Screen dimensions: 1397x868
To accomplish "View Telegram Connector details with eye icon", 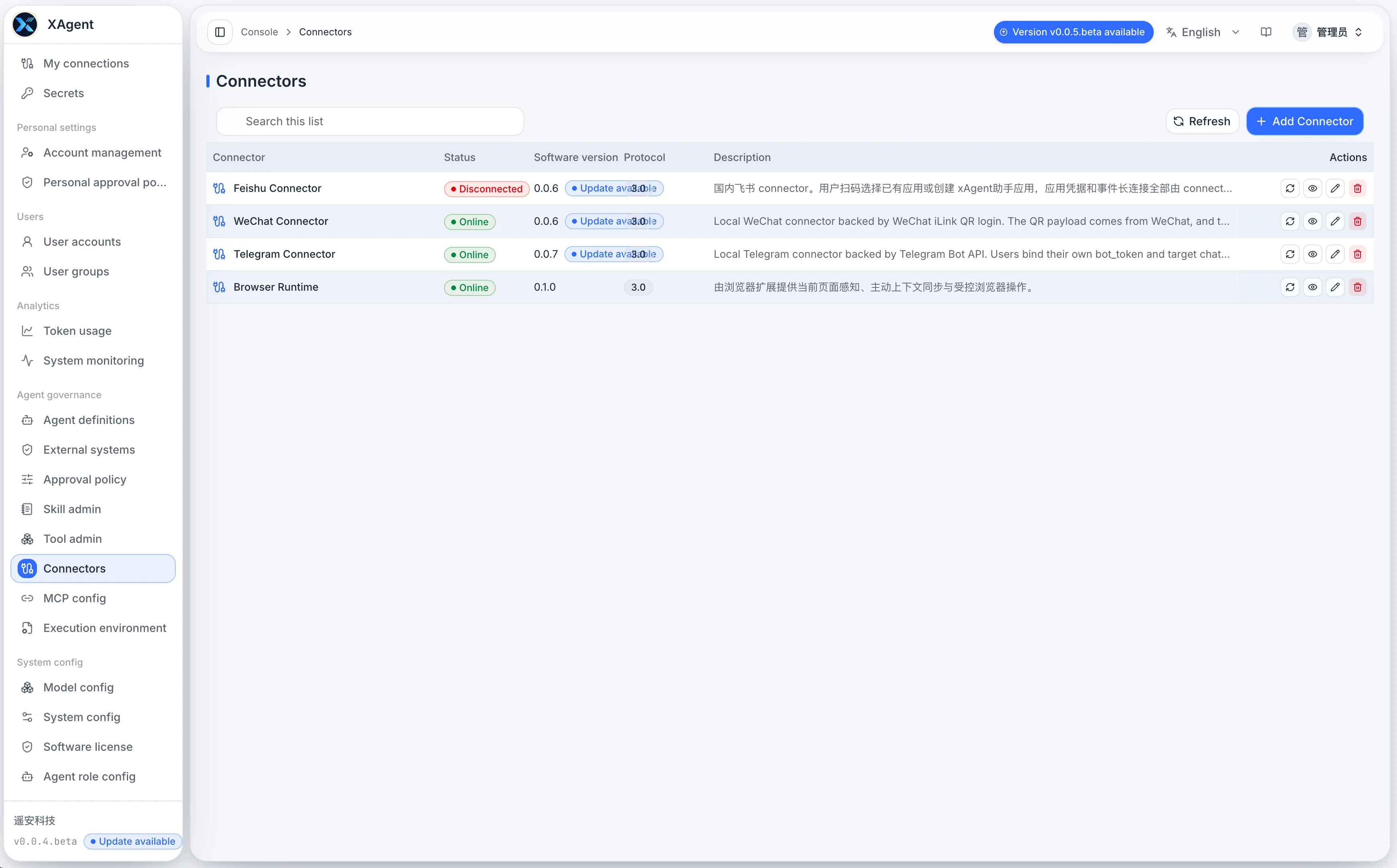I will (1312, 254).
